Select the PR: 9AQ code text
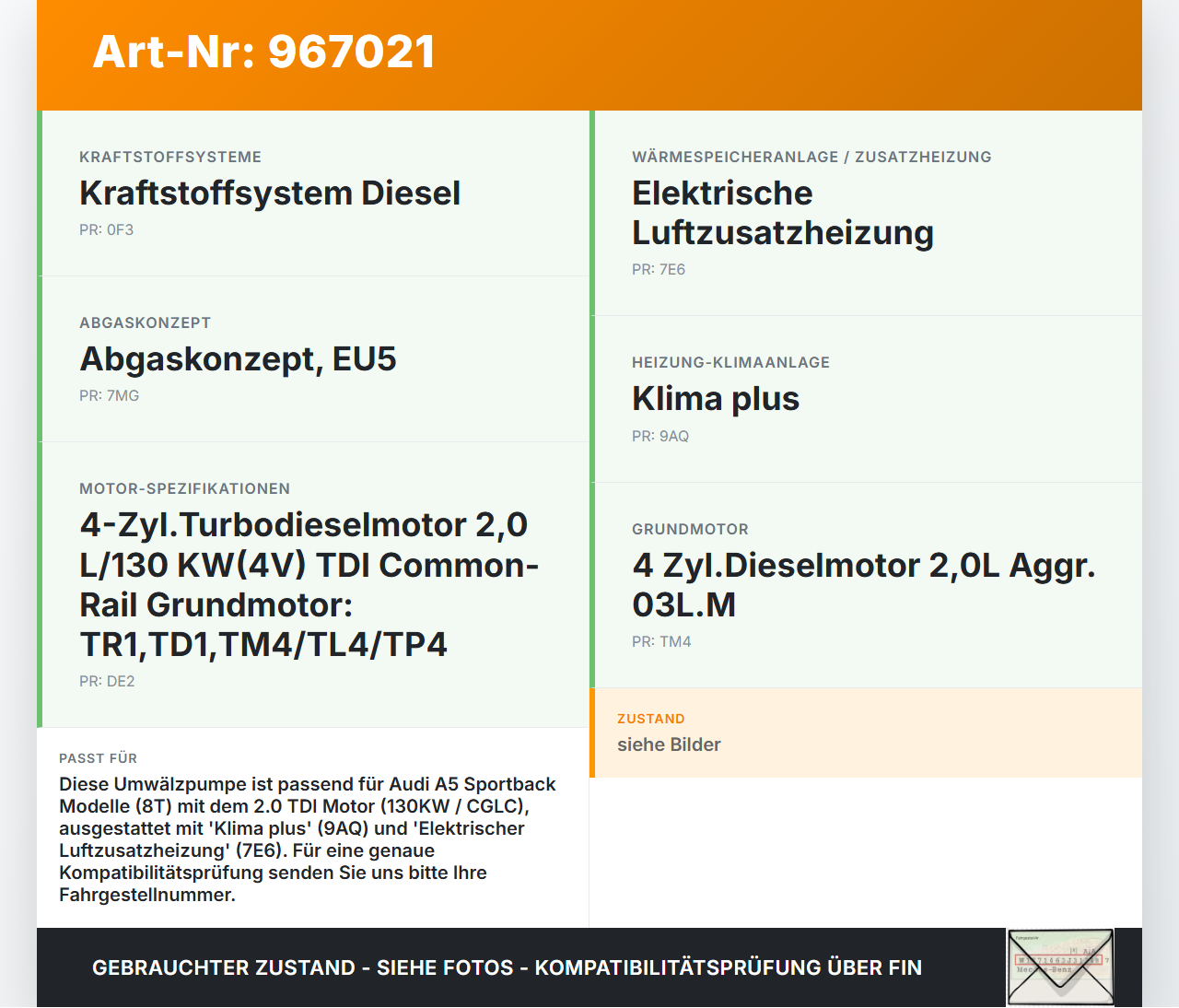This screenshot has height=1008, width=1179. 660,436
